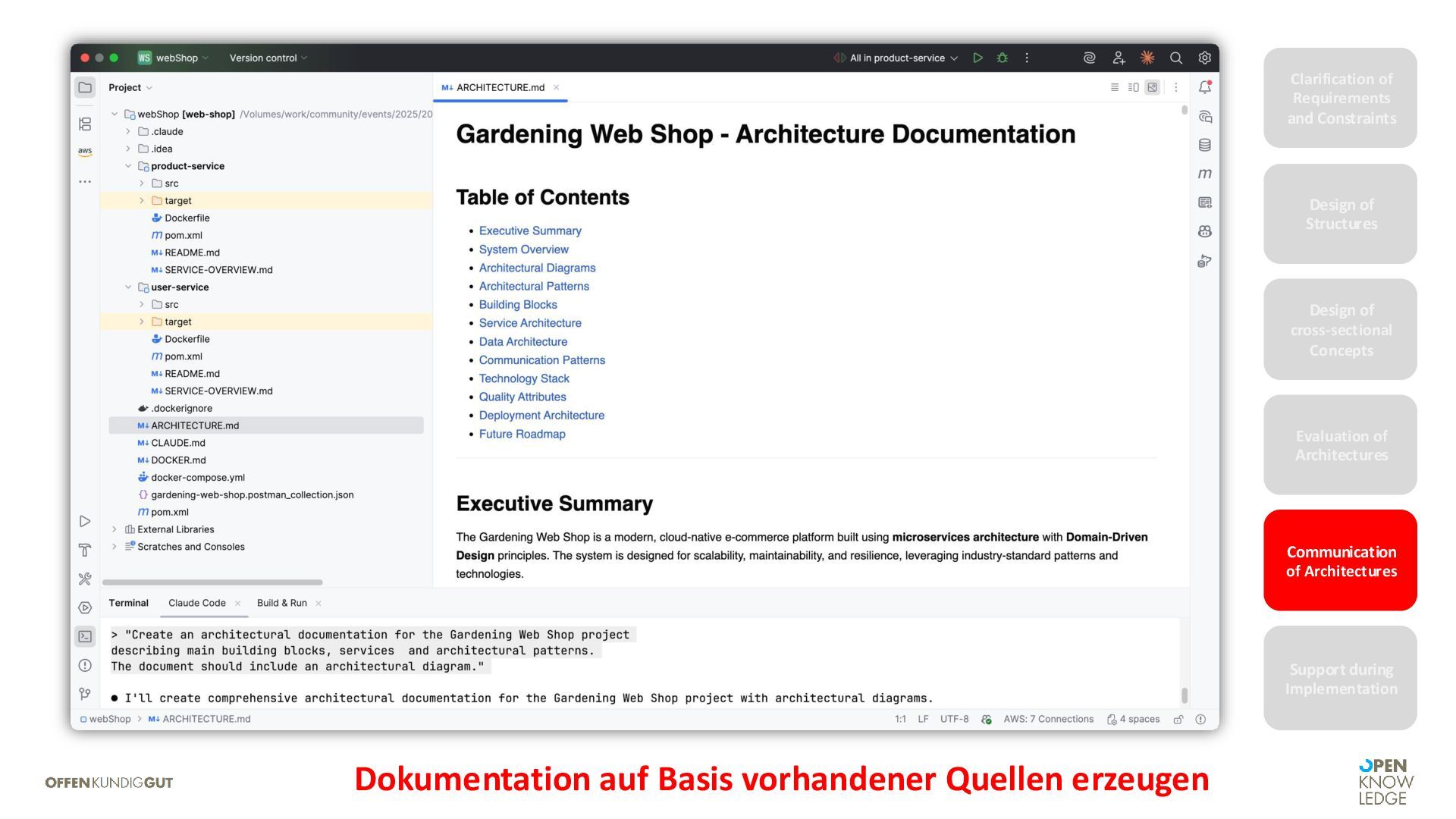Open the Notifications bell icon
Screen dimensions: 1456x819
point(1204,87)
